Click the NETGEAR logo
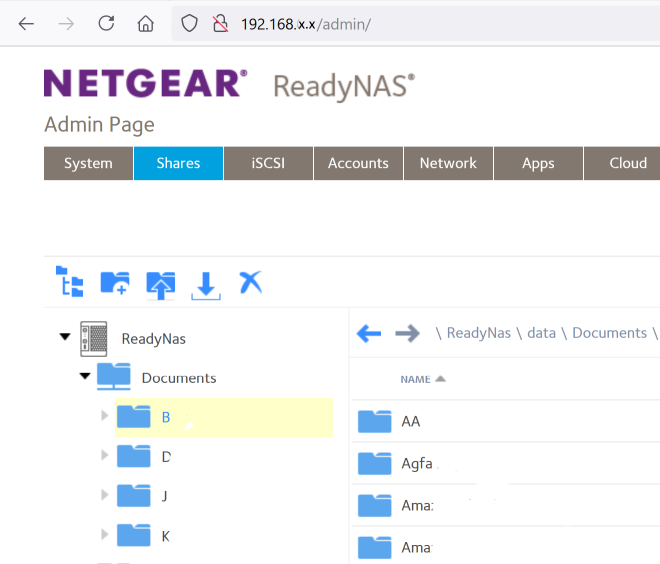The image size is (660, 564). point(145,83)
